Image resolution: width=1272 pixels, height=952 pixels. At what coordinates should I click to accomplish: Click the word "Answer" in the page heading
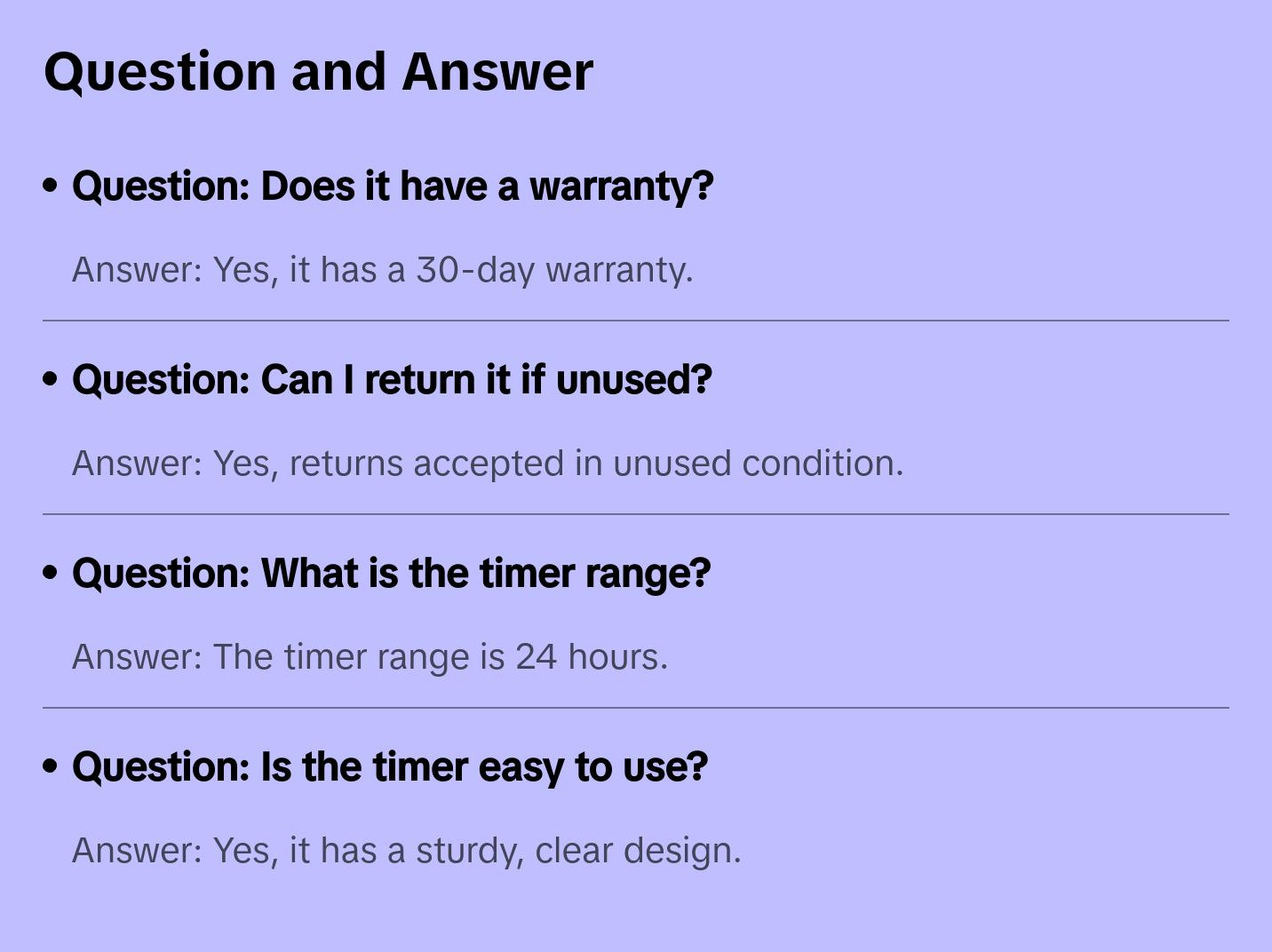(497, 72)
